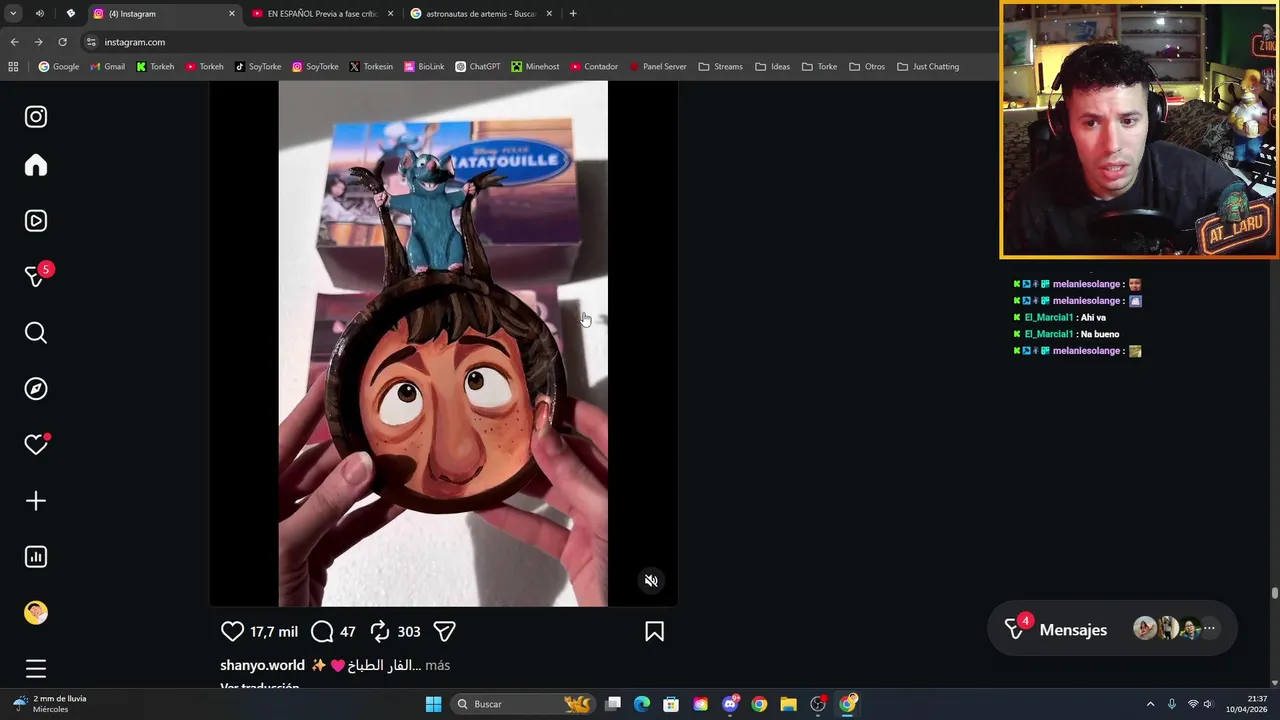Image resolution: width=1280 pixels, height=720 pixels.
Task: Open the Search panel in sidebar
Action: (36, 333)
